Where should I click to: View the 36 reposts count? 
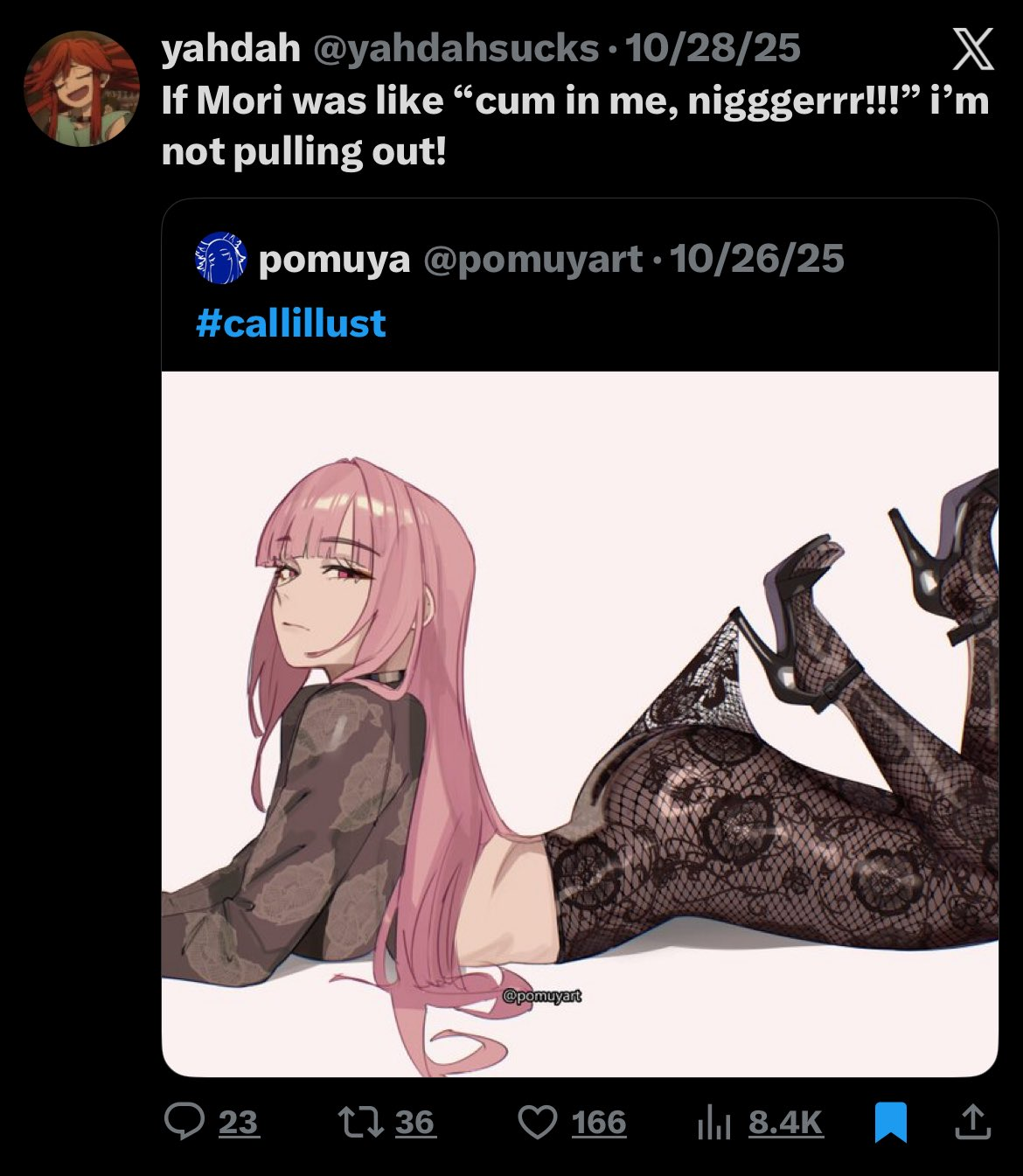coord(415,1123)
